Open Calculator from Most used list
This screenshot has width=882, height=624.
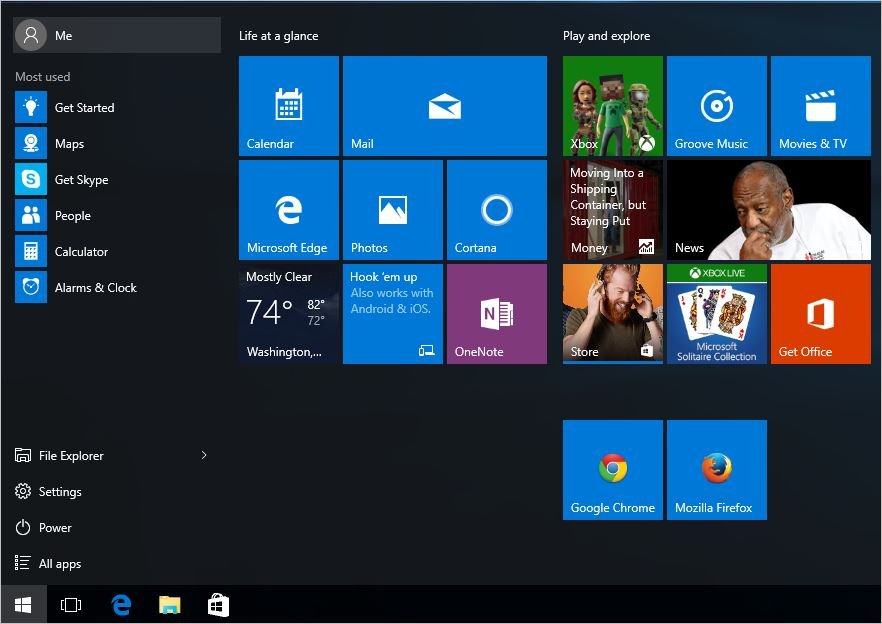[x=81, y=252]
